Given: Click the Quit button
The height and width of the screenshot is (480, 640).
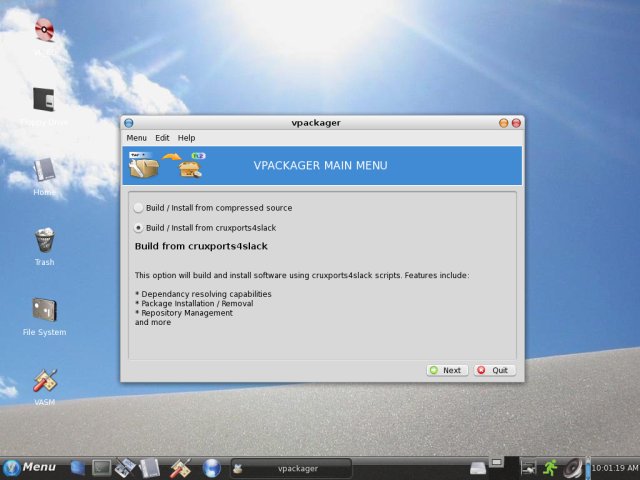Looking at the screenshot, I should click(x=494, y=370).
